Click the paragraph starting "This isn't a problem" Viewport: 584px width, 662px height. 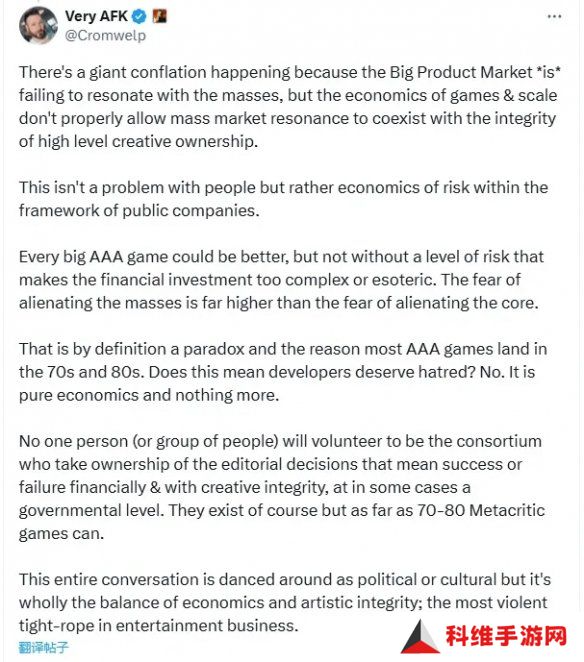pos(283,199)
